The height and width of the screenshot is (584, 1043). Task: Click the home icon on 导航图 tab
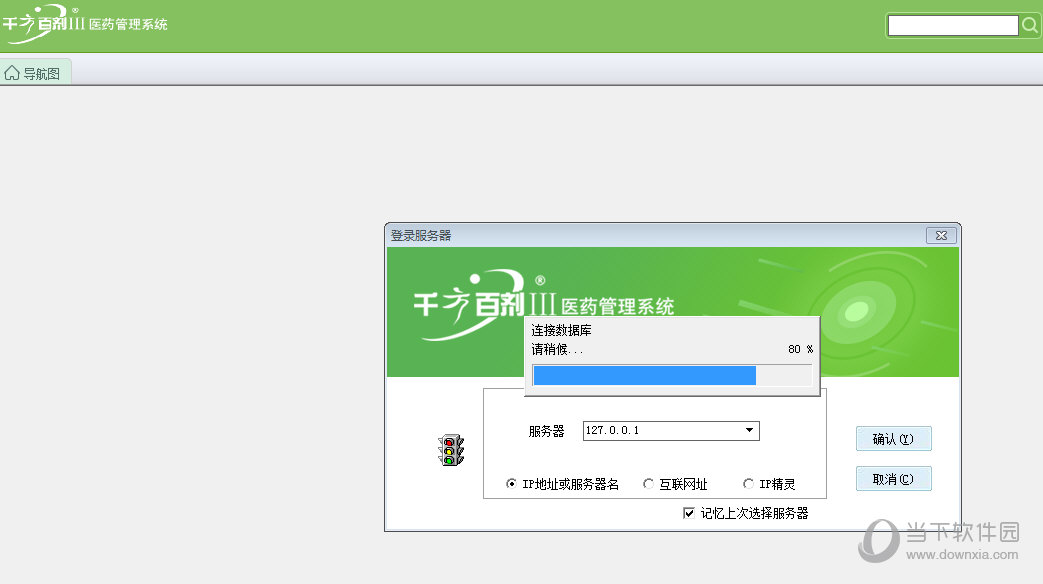click(x=12, y=73)
